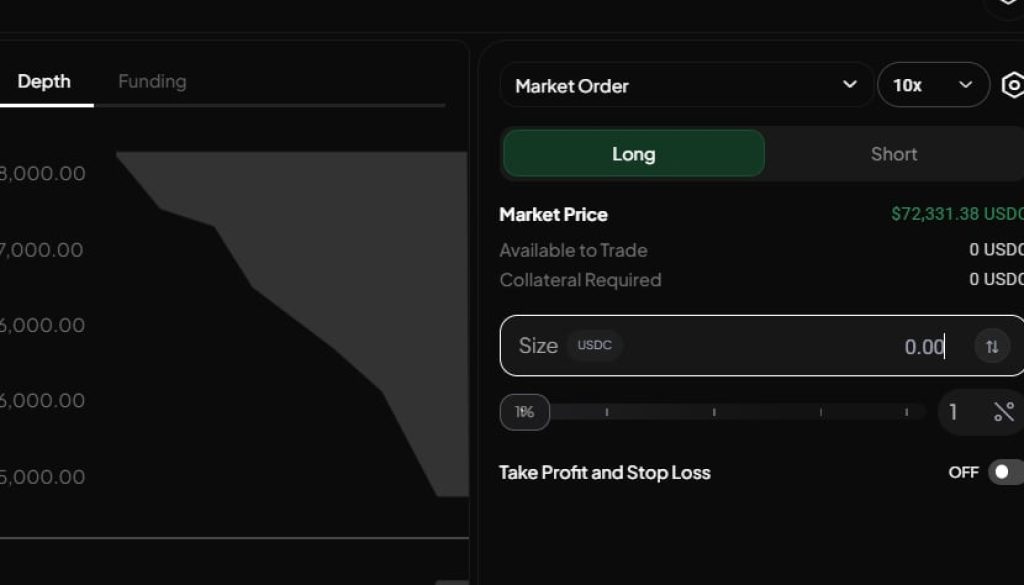Click the first tick mark on size slider
The image size is (1024, 585).
[x=606, y=412]
